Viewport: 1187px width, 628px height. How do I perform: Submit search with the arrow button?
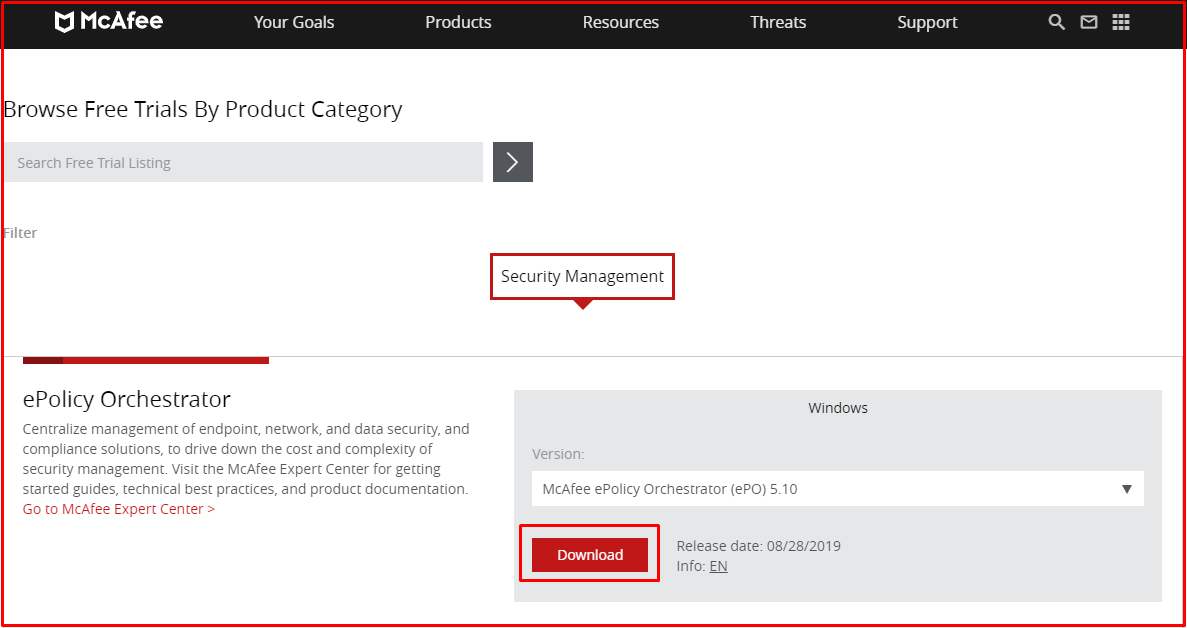512,162
